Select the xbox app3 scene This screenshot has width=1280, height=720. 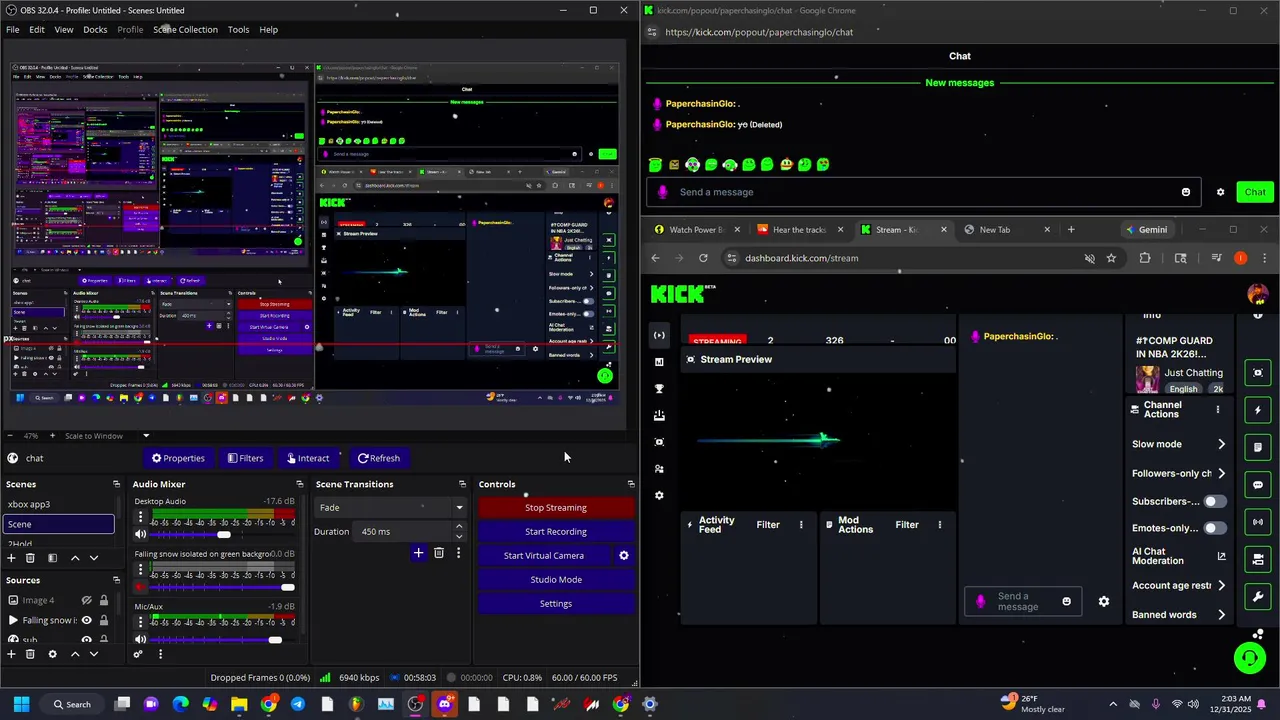(58, 504)
